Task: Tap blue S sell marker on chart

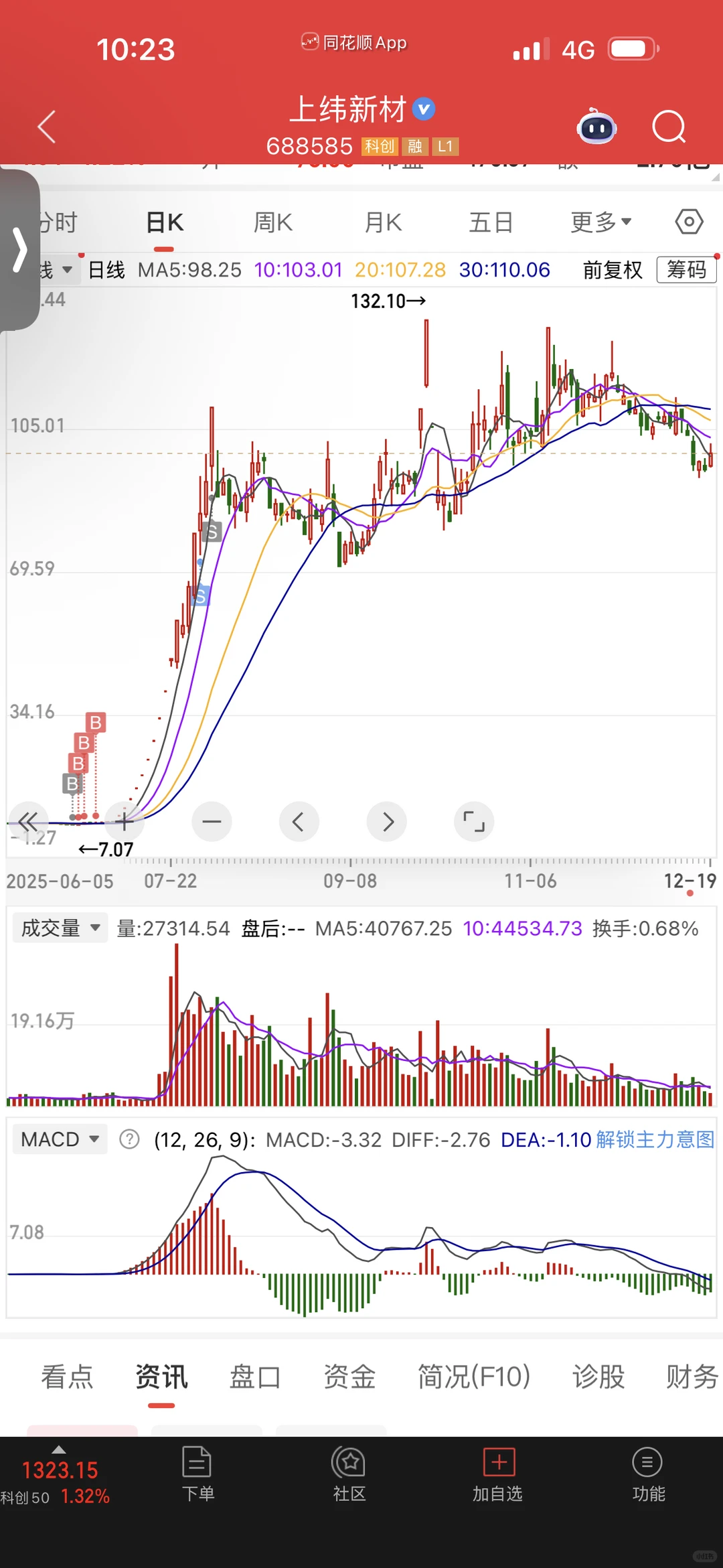Action: click(x=200, y=595)
